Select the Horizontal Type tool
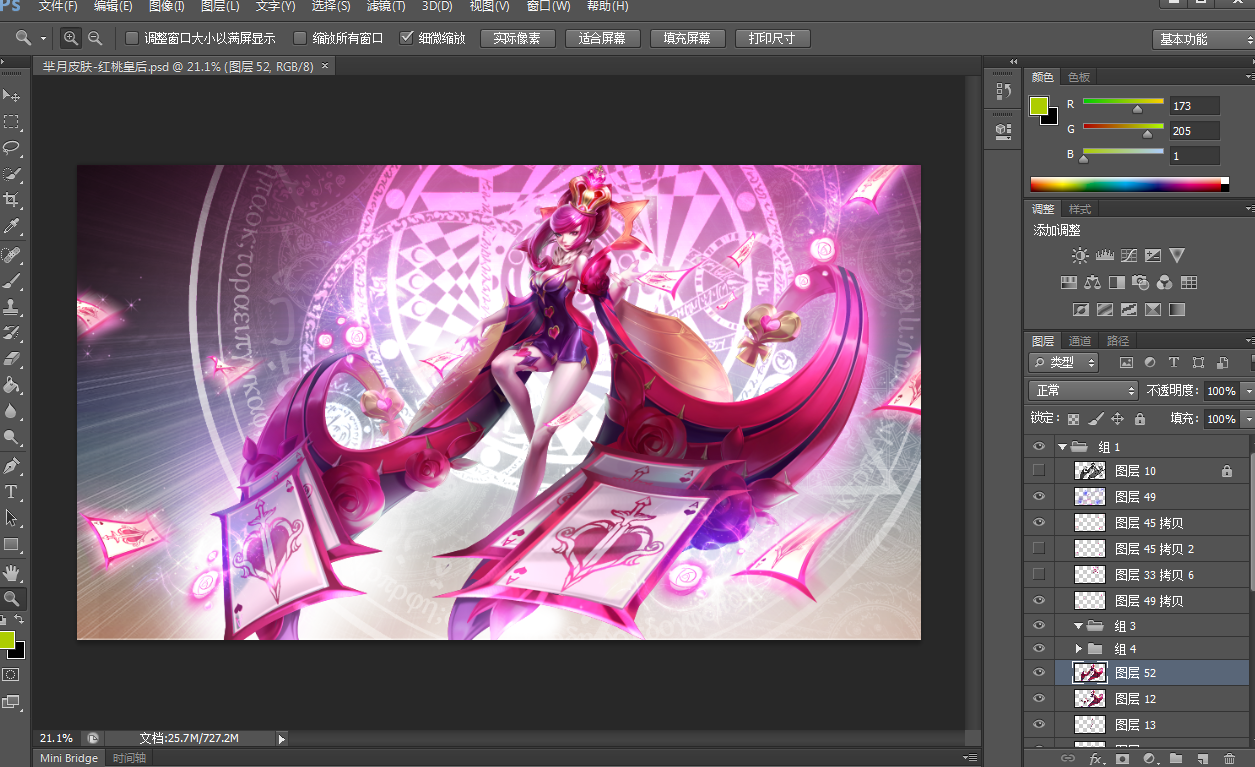The width and height of the screenshot is (1255, 767). pos(11,492)
